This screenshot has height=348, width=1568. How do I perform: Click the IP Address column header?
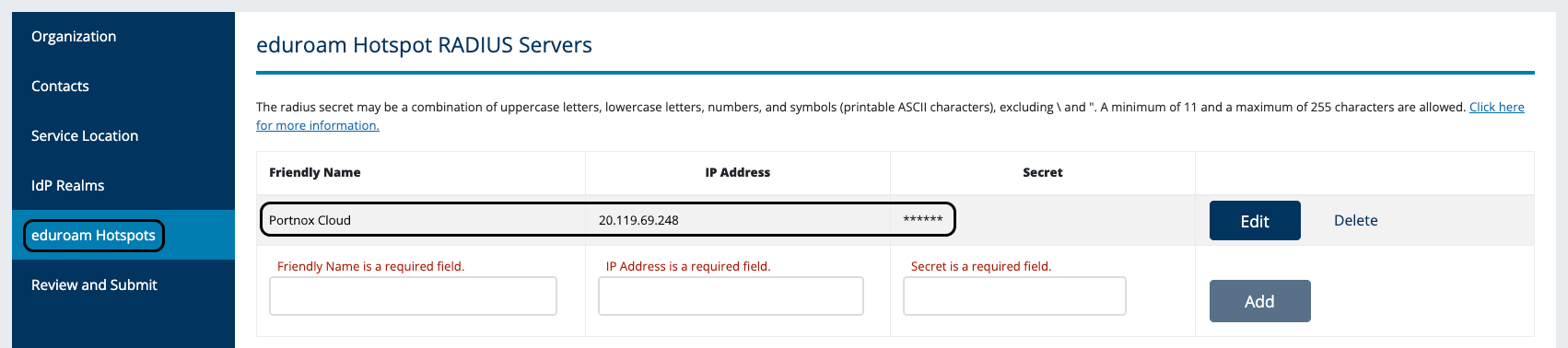tap(738, 173)
